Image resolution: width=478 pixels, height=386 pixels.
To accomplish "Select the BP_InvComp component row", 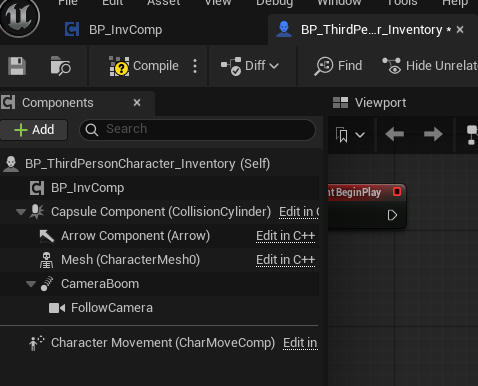I will (159, 188).
